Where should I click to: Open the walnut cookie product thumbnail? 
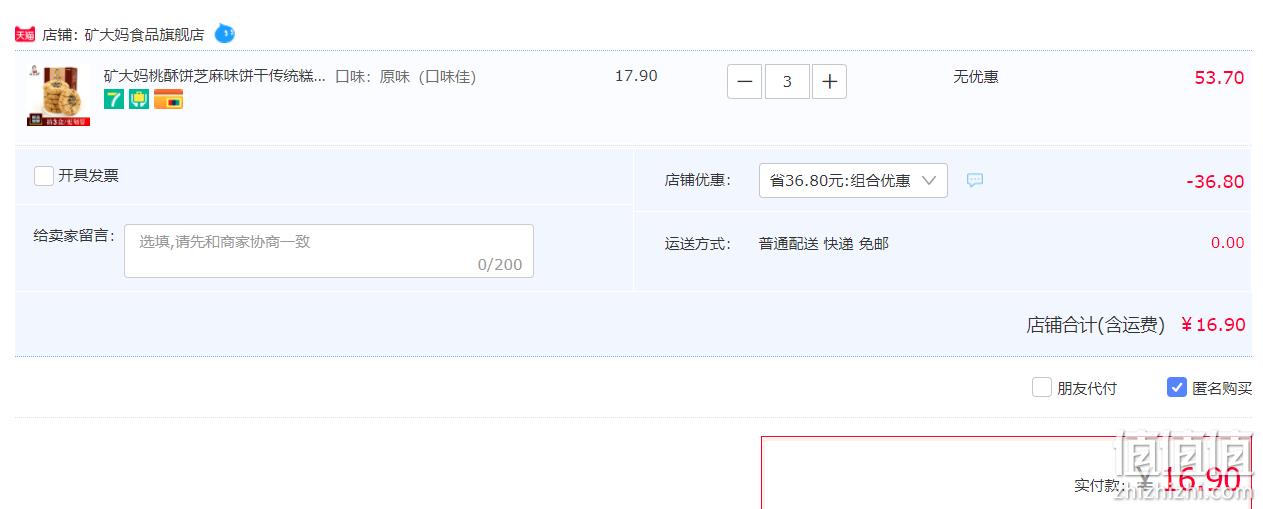58,96
